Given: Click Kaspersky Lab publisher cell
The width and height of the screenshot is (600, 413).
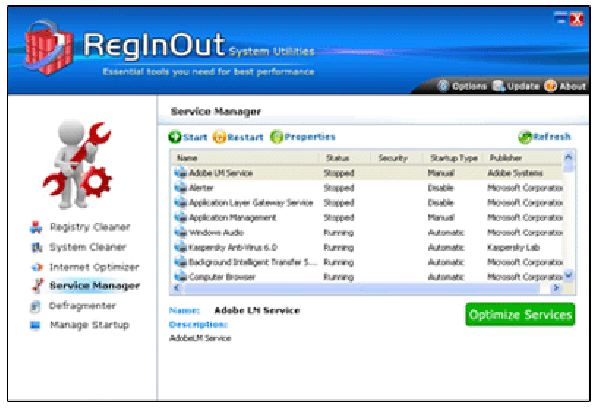Looking at the screenshot, I should coord(513,248).
